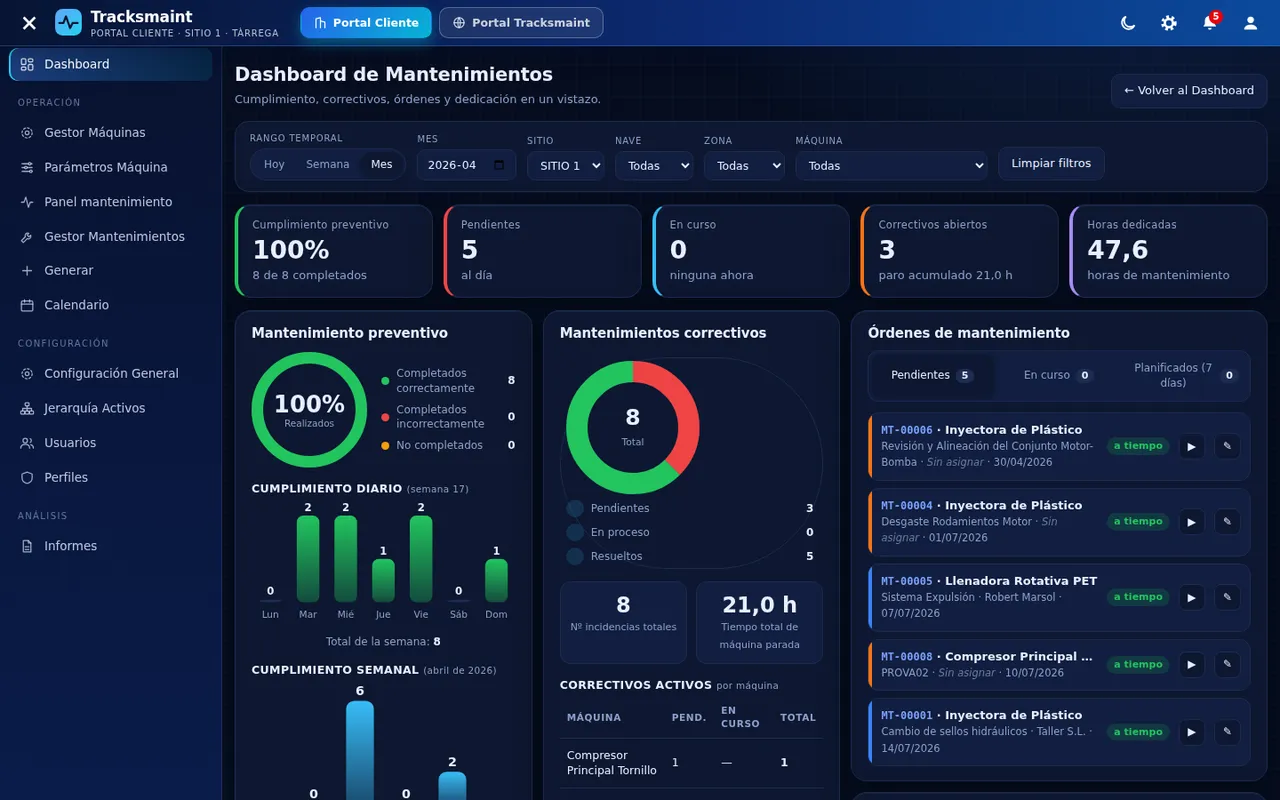Select the Semana time range
Viewport: 1280px width, 800px height.
(x=327, y=164)
